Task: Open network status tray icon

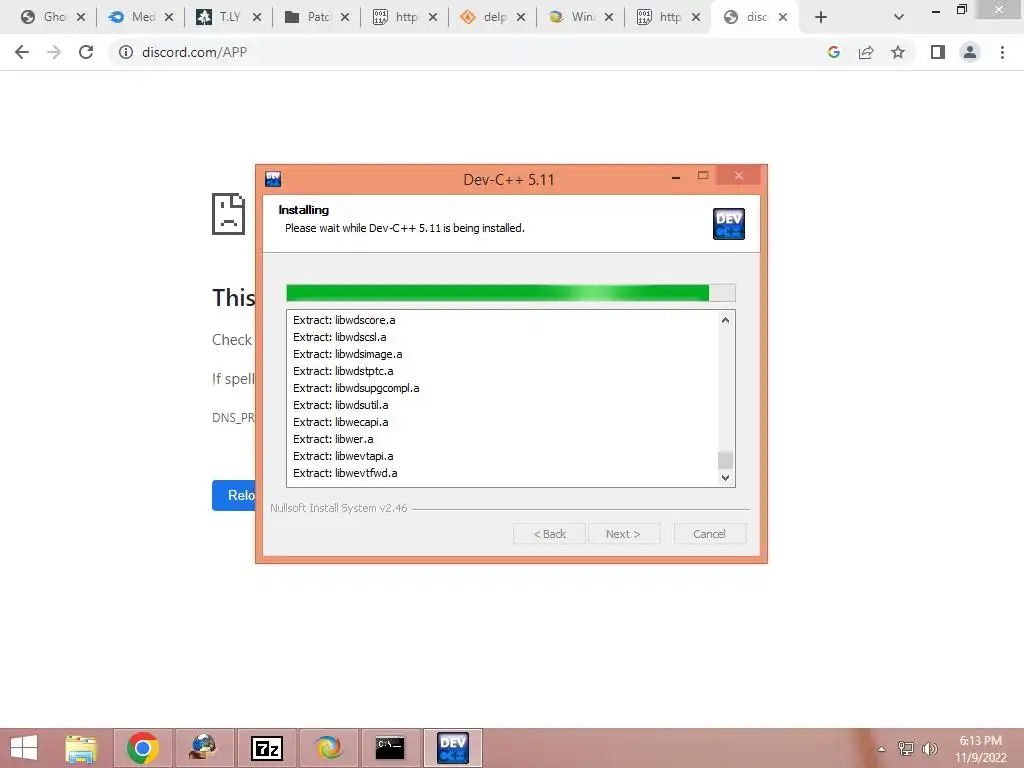Action: pyautogui.click(x=906, y=748)
